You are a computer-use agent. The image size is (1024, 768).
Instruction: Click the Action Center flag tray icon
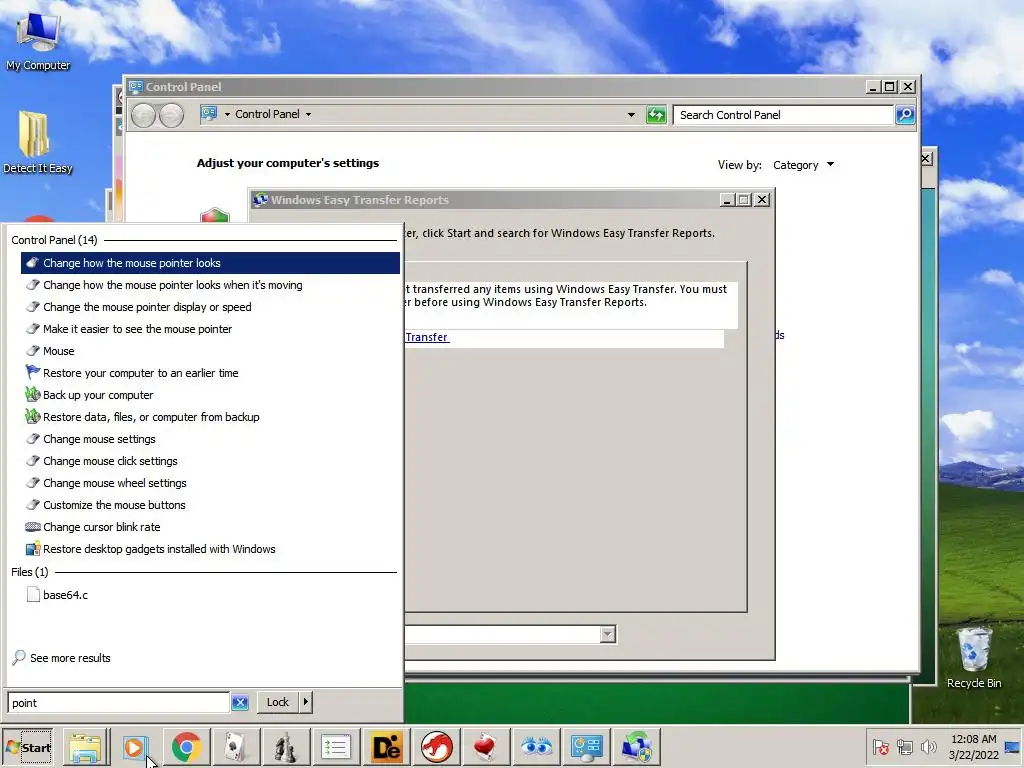click(x=880, y=747)
